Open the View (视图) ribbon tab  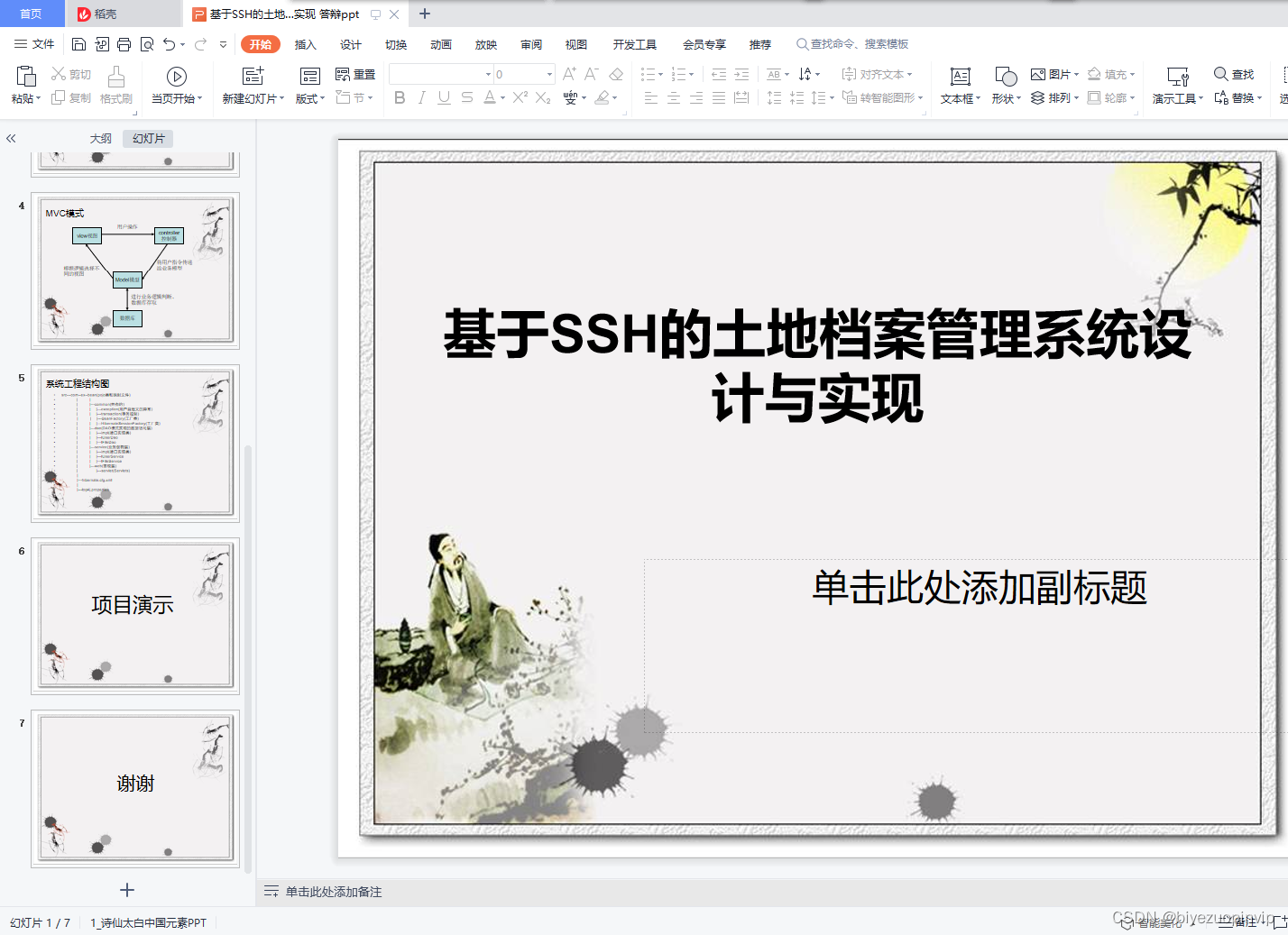(576, 44)
